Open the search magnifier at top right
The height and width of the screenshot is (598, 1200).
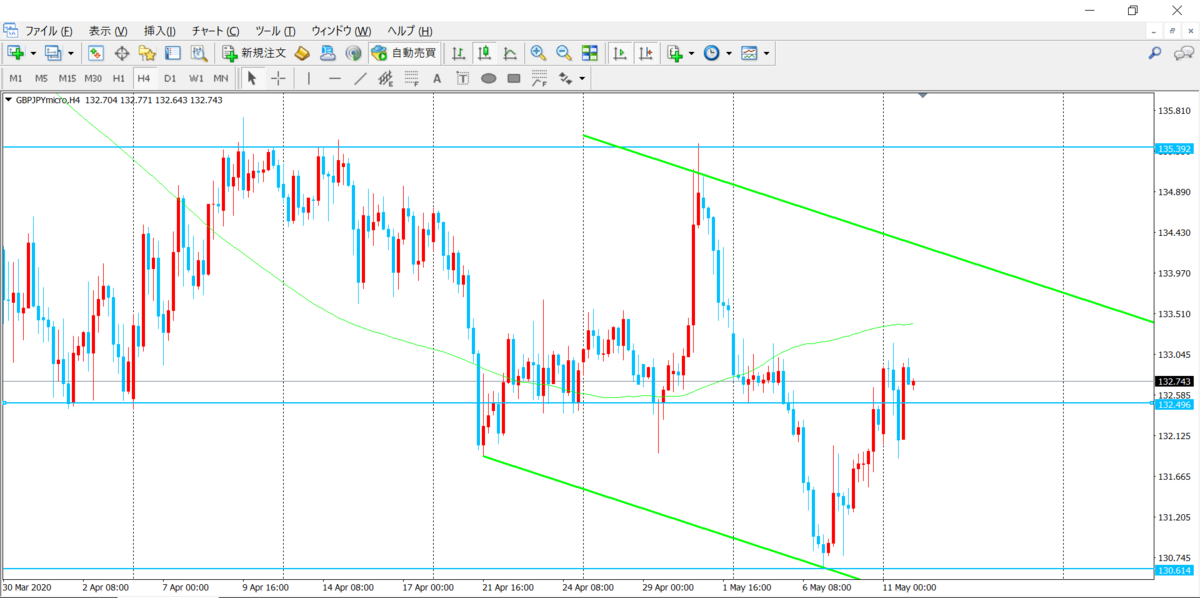(1154, 53)
